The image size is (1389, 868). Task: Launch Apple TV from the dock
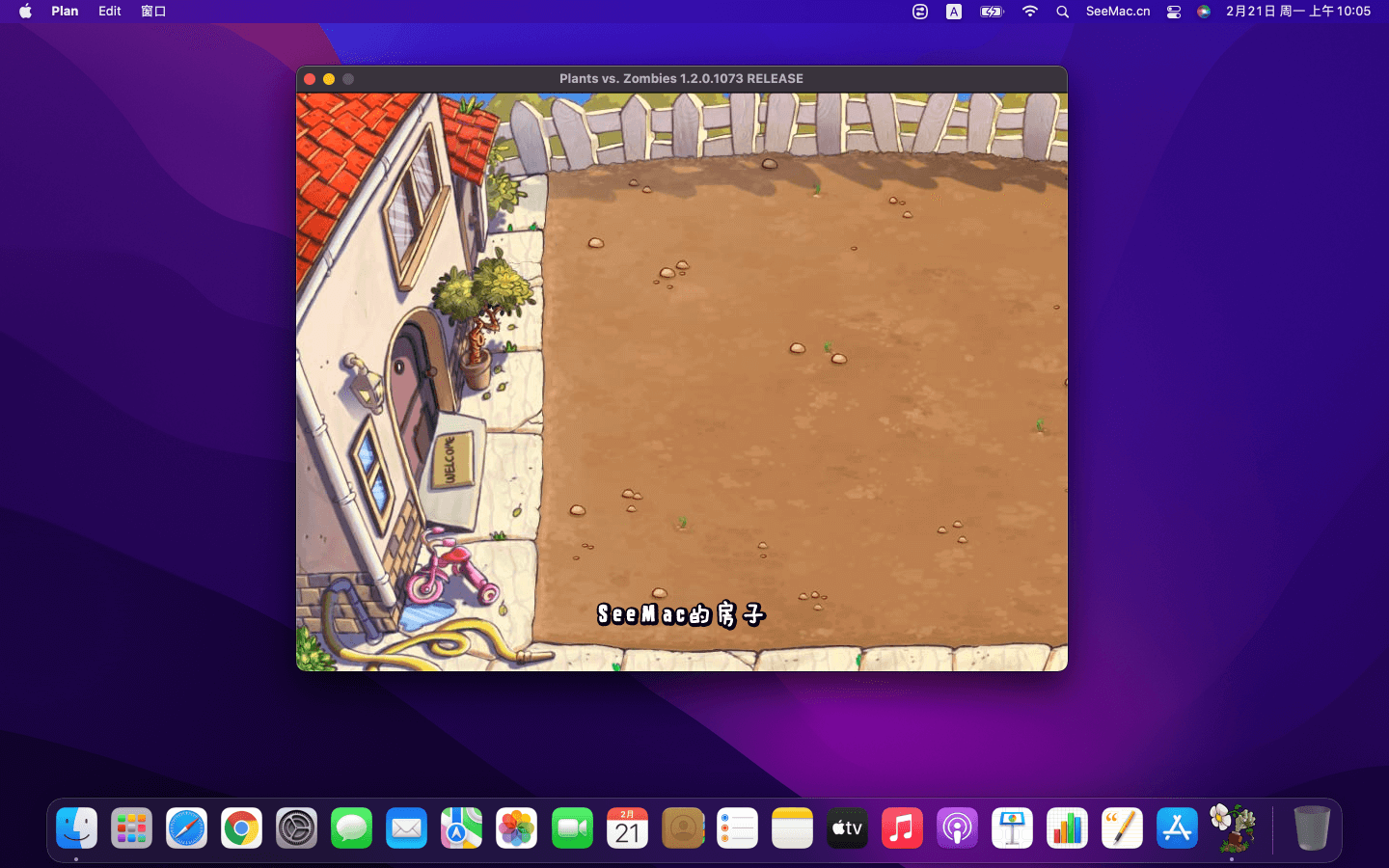pos(847,828)
